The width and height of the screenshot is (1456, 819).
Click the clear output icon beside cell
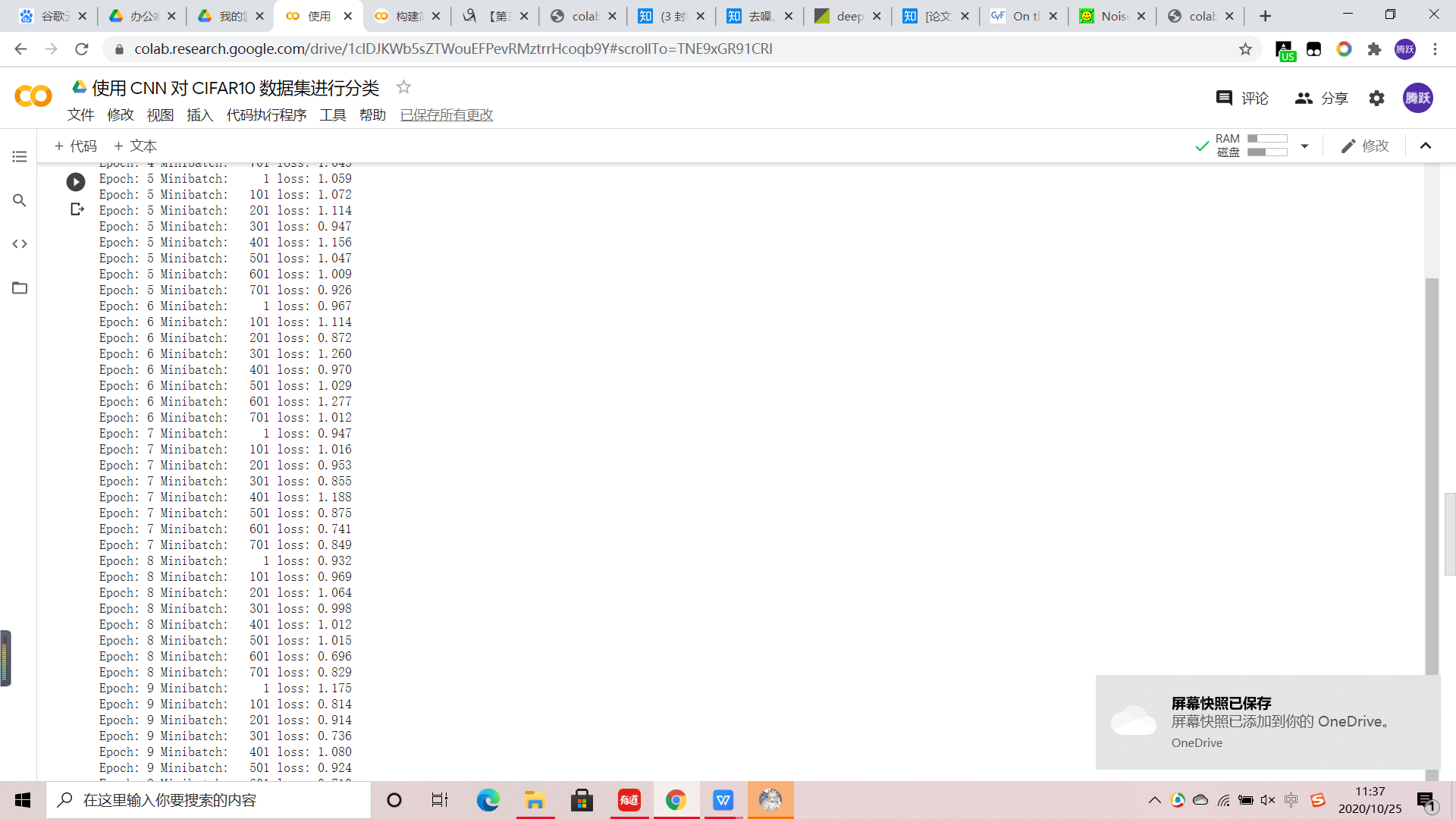tap(77, 209)
